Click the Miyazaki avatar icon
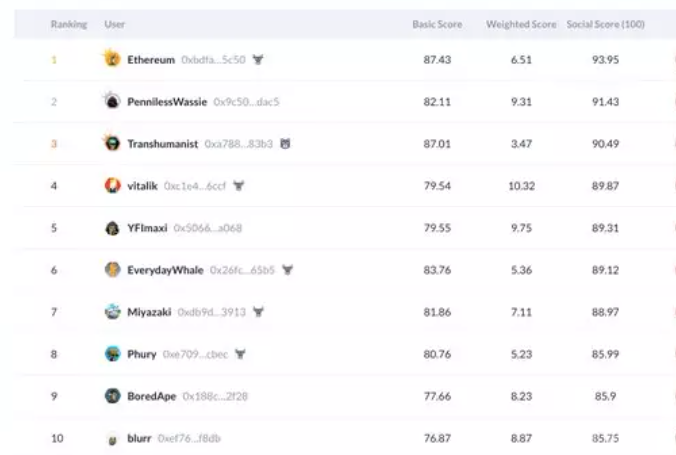The width and height of the screenshot is (676, 455). point(113,311)
